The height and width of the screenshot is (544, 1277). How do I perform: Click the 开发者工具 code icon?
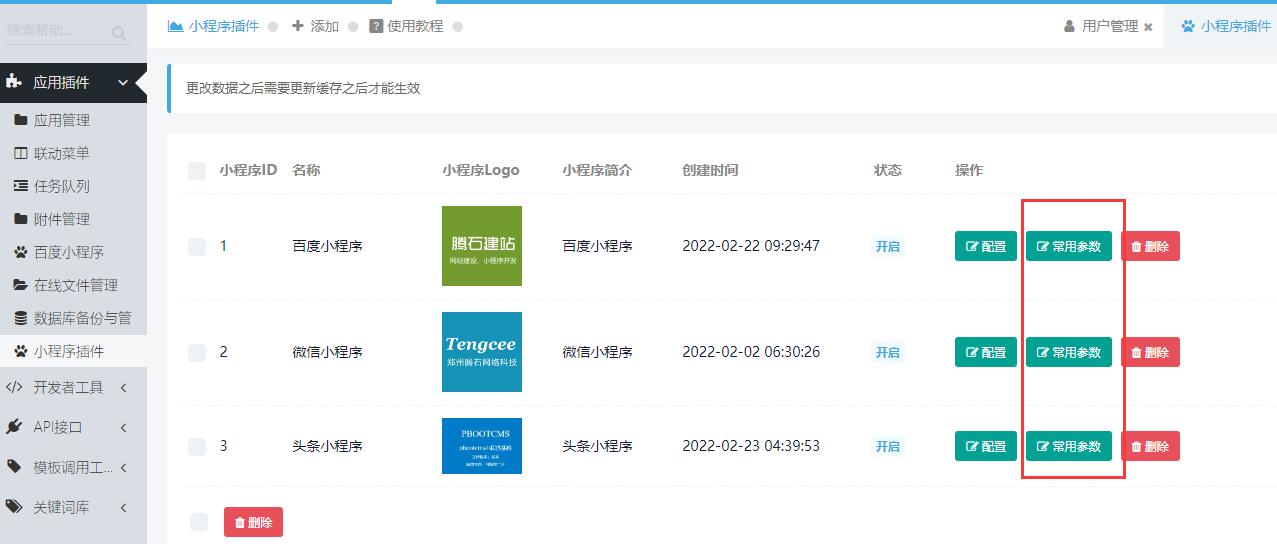click(14, 387)
